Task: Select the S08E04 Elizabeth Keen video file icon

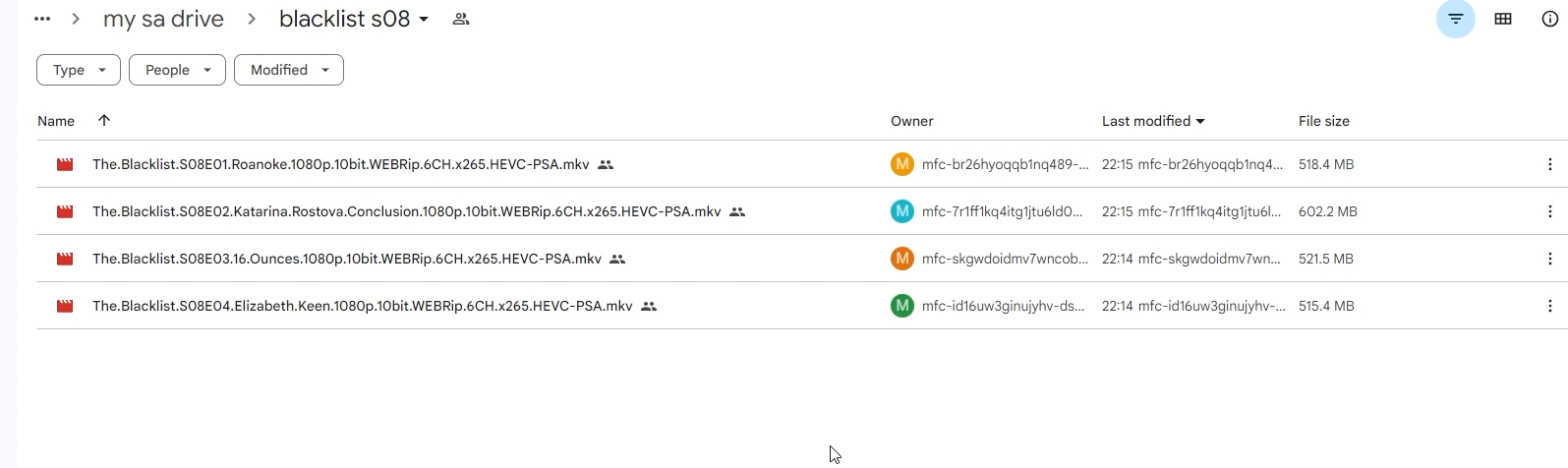Action: (65, 306)
